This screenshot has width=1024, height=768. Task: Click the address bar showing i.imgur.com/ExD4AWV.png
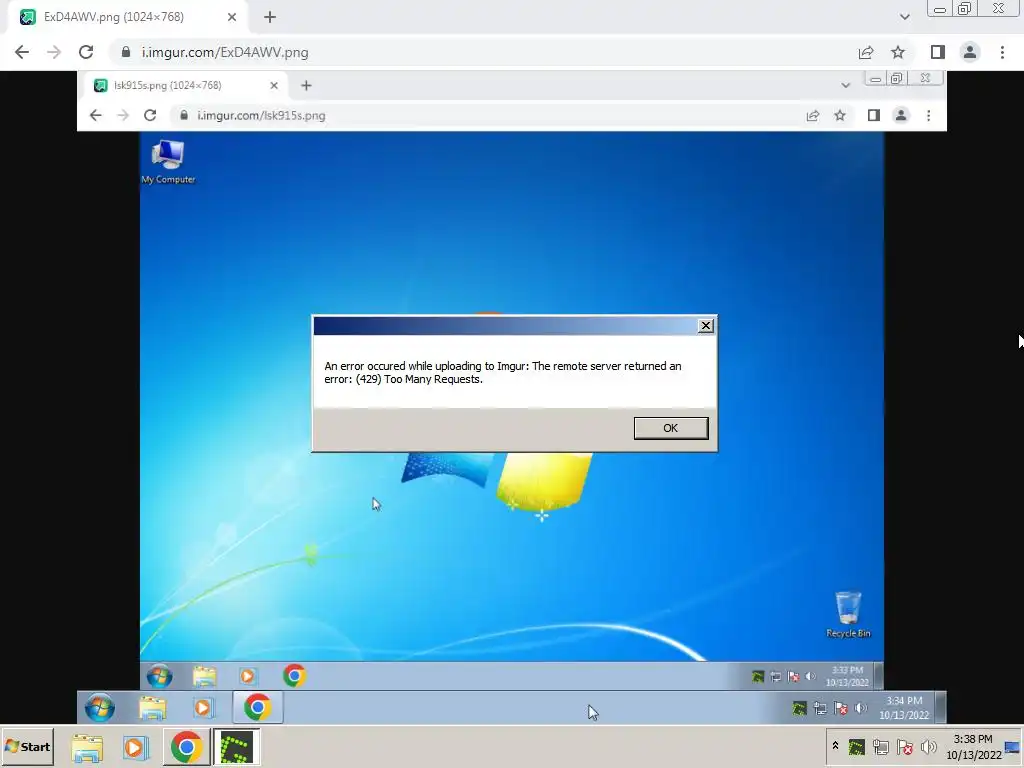coord(483,52)
